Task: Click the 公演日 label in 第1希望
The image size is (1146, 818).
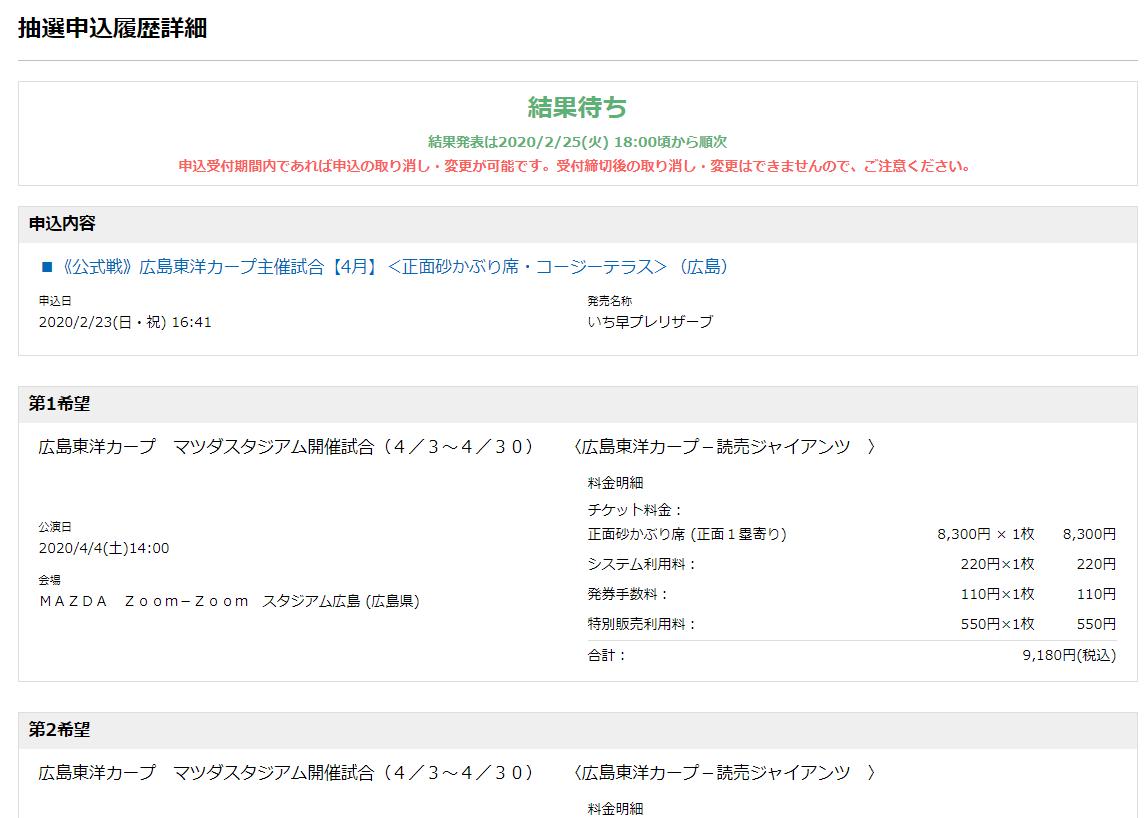Action: coord(55,526)
